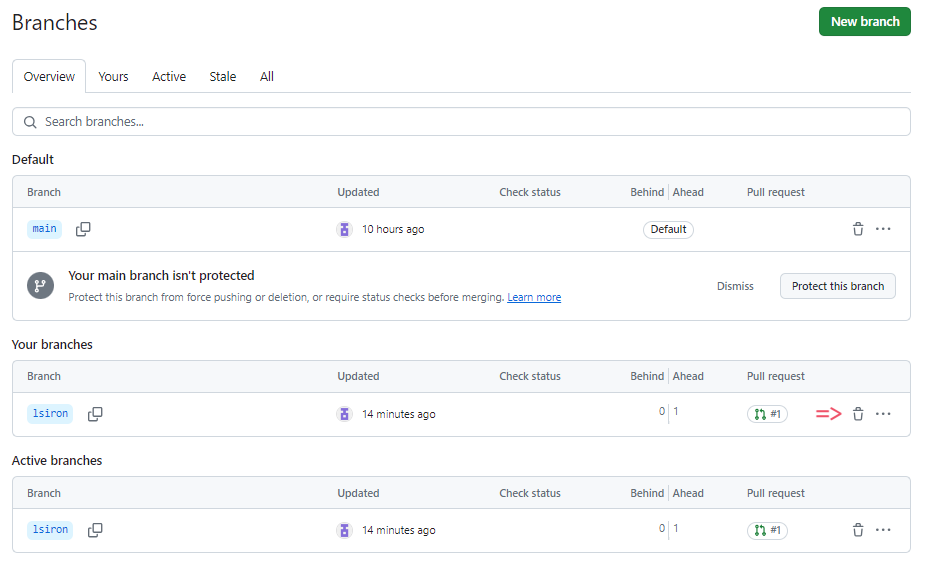The image size is (931, 564).
Task: Open the Active branches tab
Action: tap(169, 77)
